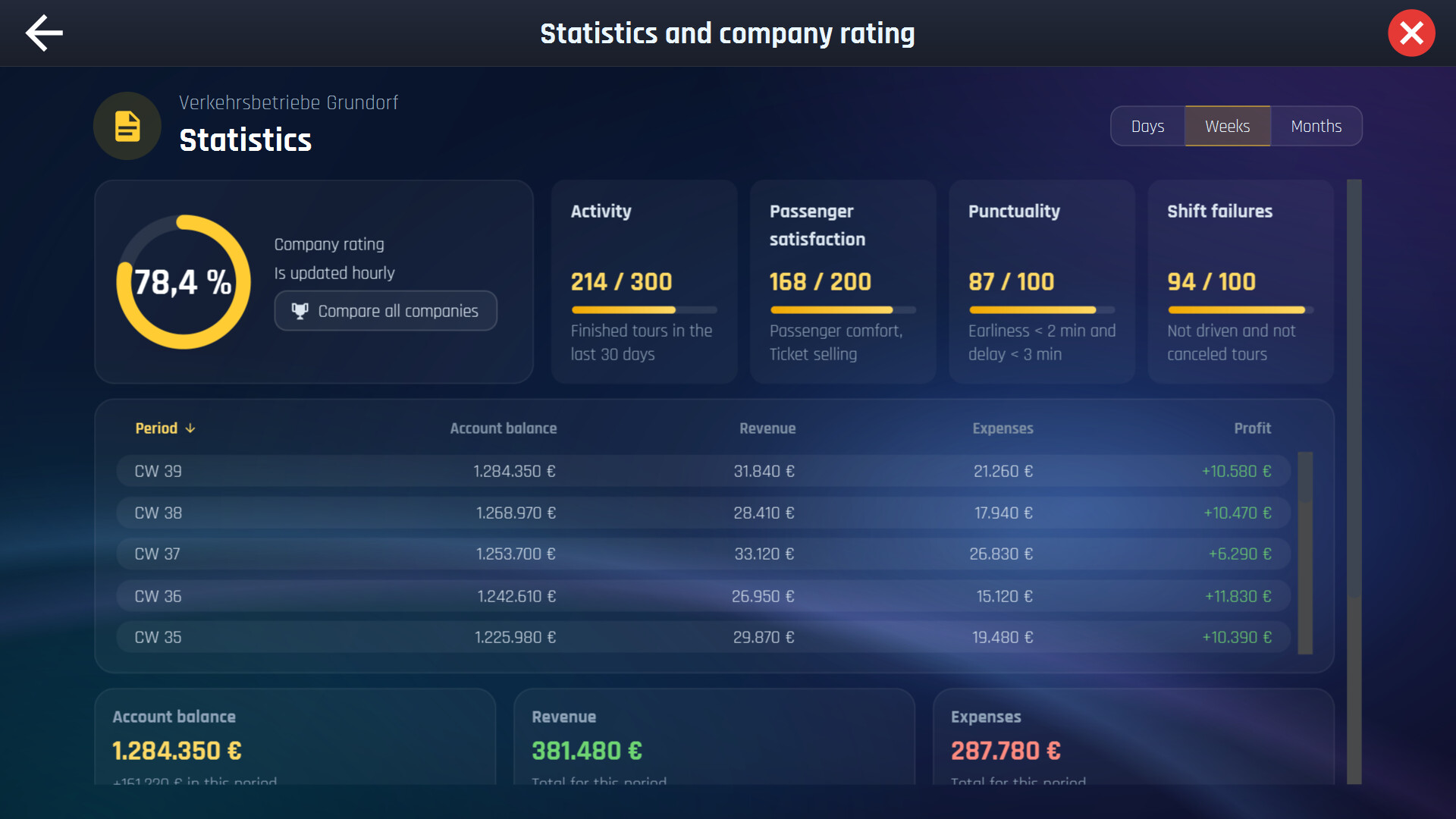Click the Punctuality progress bar

point(1041,310)
